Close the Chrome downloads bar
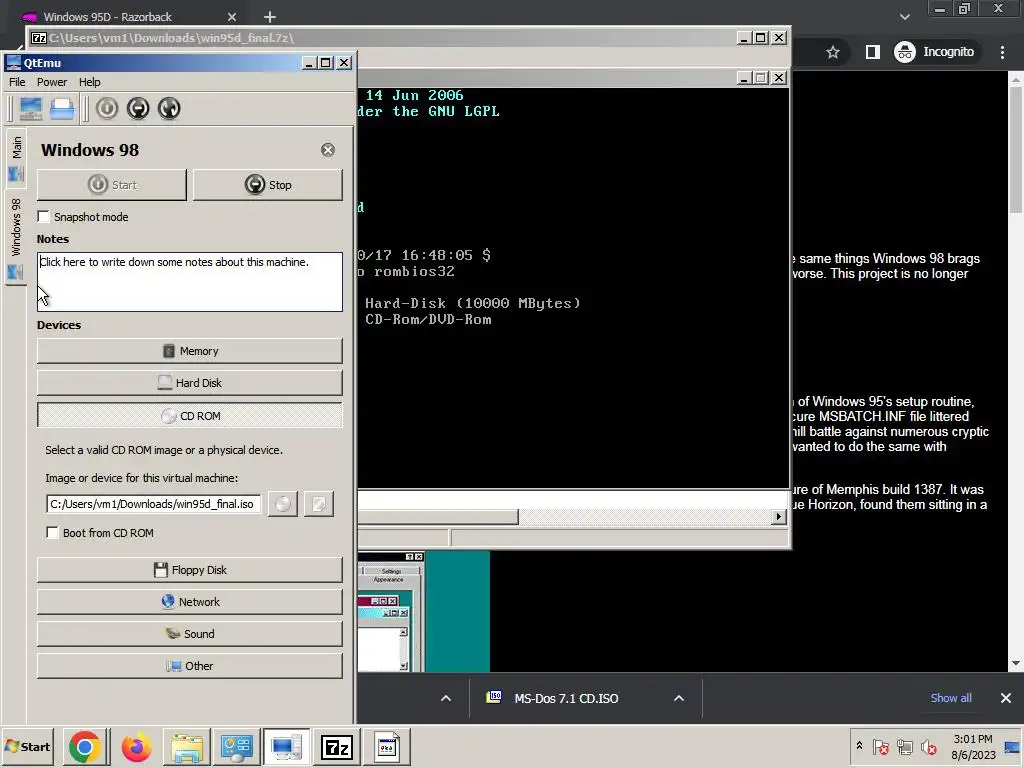Screen dimensions: 1024x768 pos(1006,698)
